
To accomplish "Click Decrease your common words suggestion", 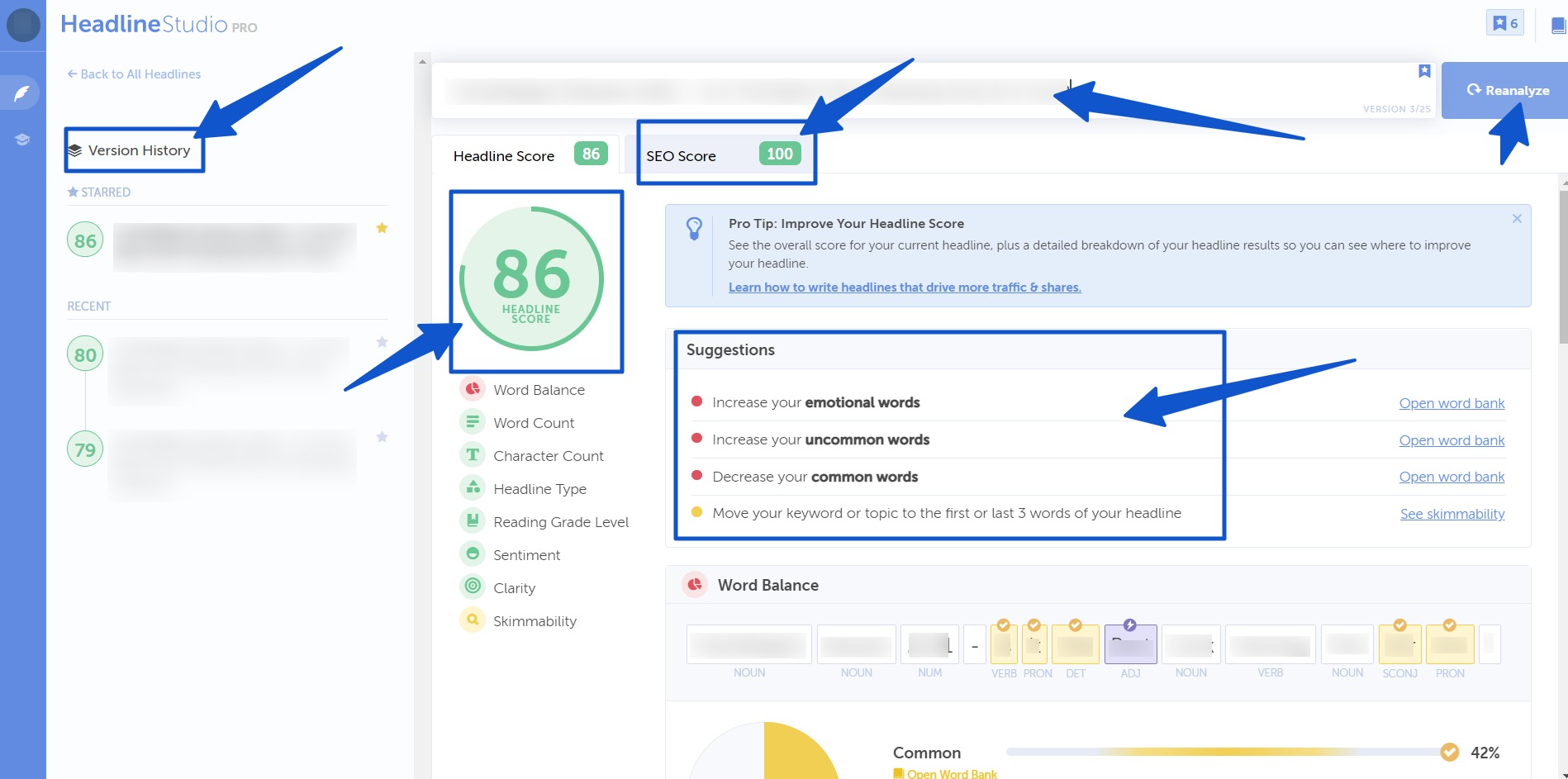I will 815,477.
